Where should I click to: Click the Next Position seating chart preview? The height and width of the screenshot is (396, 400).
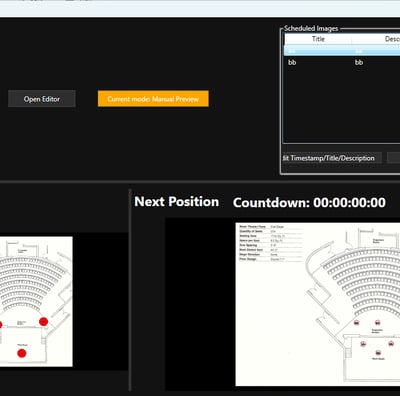[318, 304]
